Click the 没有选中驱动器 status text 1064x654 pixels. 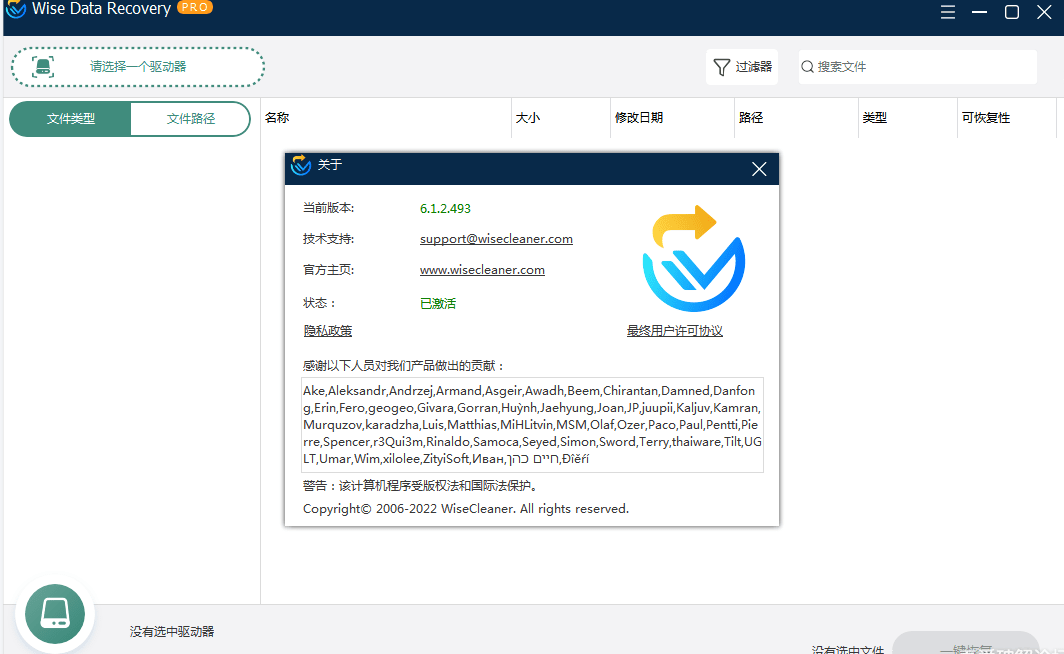172,632
